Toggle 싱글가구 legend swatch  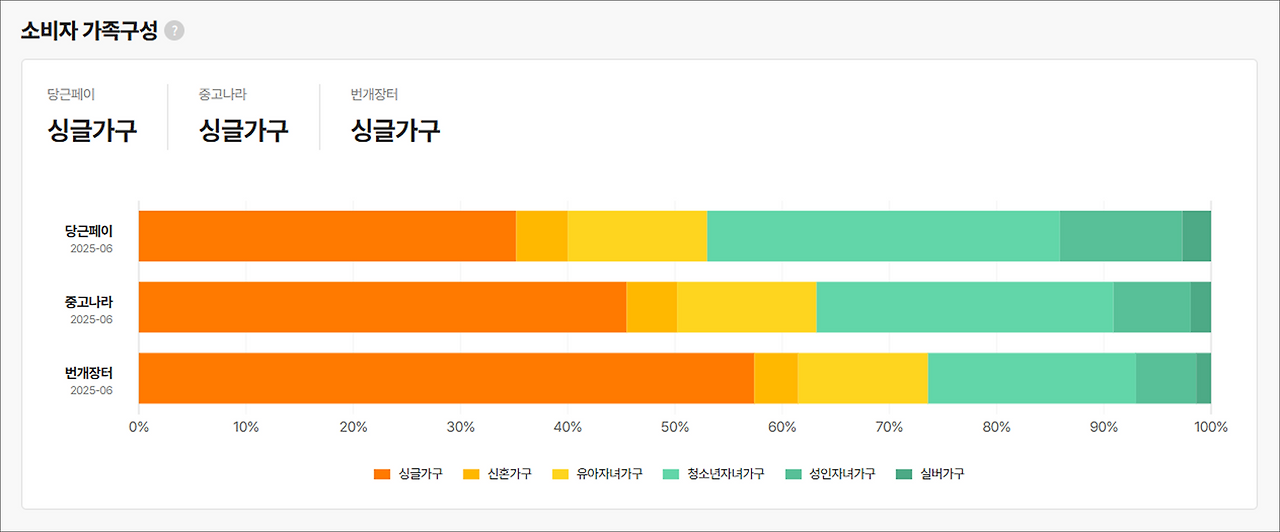coord(381,474)
